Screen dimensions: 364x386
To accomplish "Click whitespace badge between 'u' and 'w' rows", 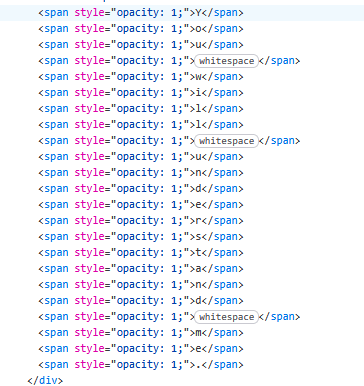I will click(226, 61).
